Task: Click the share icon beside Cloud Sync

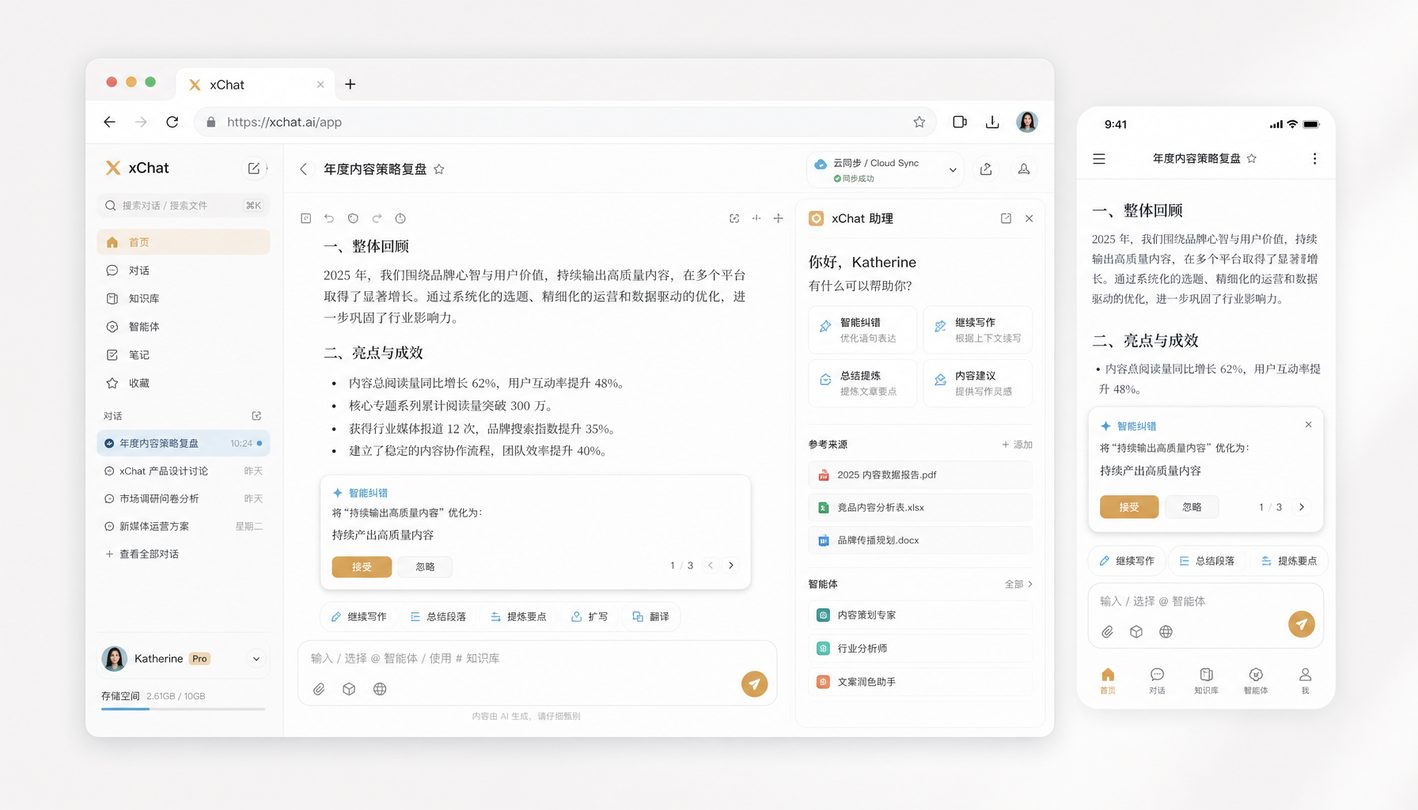Action: coord(986,169)
